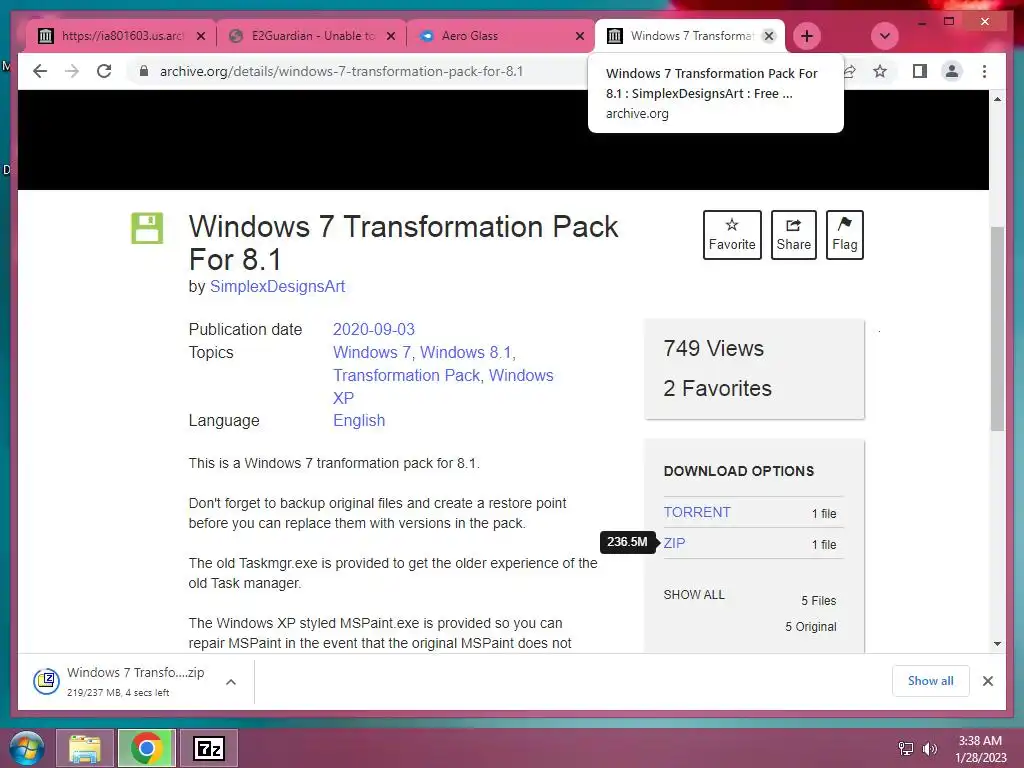
Task: Open 7-Zip from the taskbar
Action: (x=208, y=748)
